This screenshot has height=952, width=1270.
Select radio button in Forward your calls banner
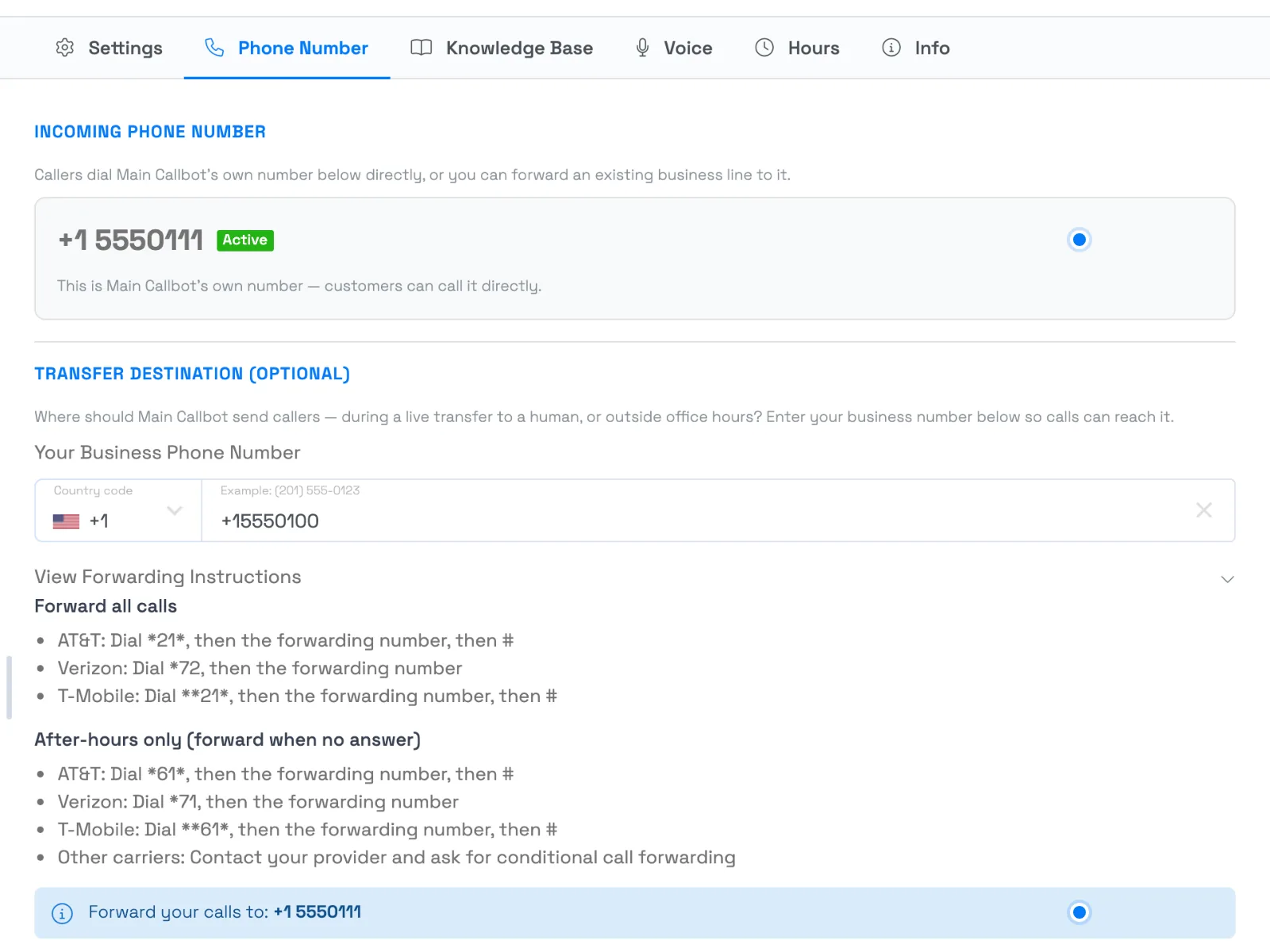tap(1079, 912)
